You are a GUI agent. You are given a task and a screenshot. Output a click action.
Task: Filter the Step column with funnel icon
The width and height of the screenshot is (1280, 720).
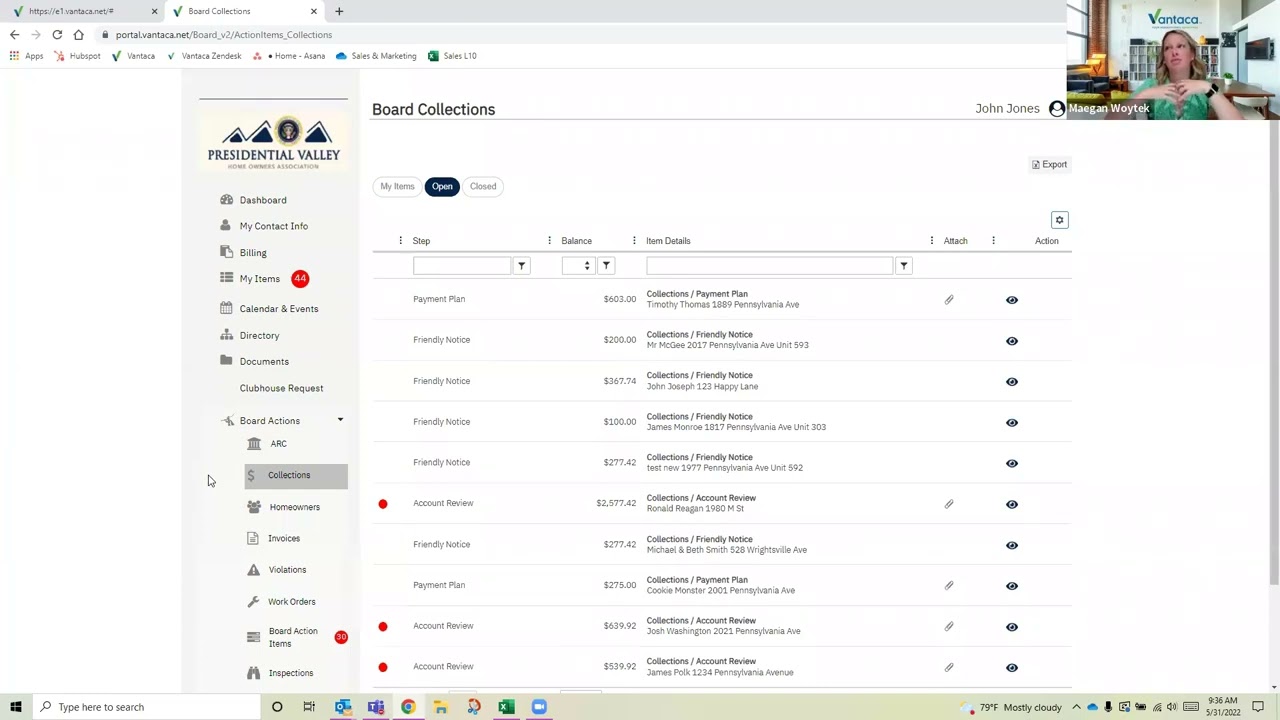[521, 265]
